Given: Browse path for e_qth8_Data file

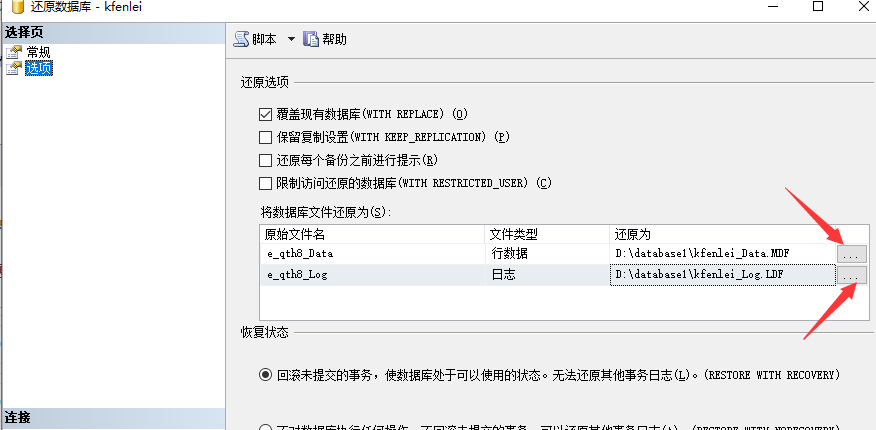Looking at the screenshot, I should pos(851,254).
